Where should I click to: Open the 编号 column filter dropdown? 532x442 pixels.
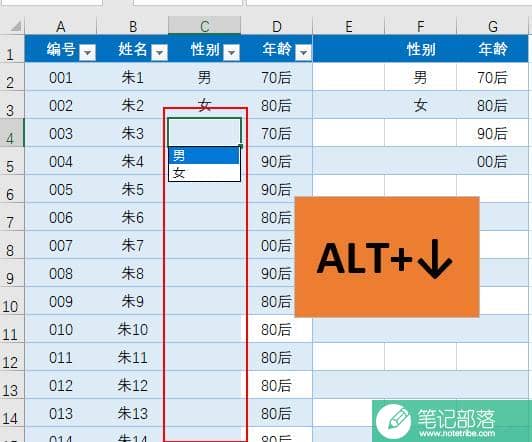(x=87, y=52)
